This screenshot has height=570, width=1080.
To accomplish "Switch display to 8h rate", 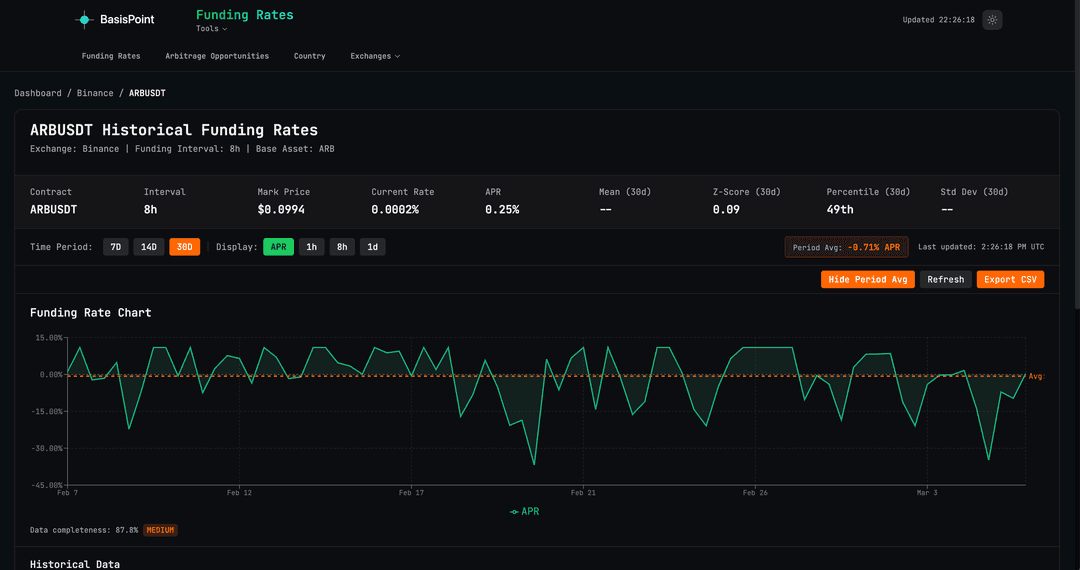I will pos(342,247).
